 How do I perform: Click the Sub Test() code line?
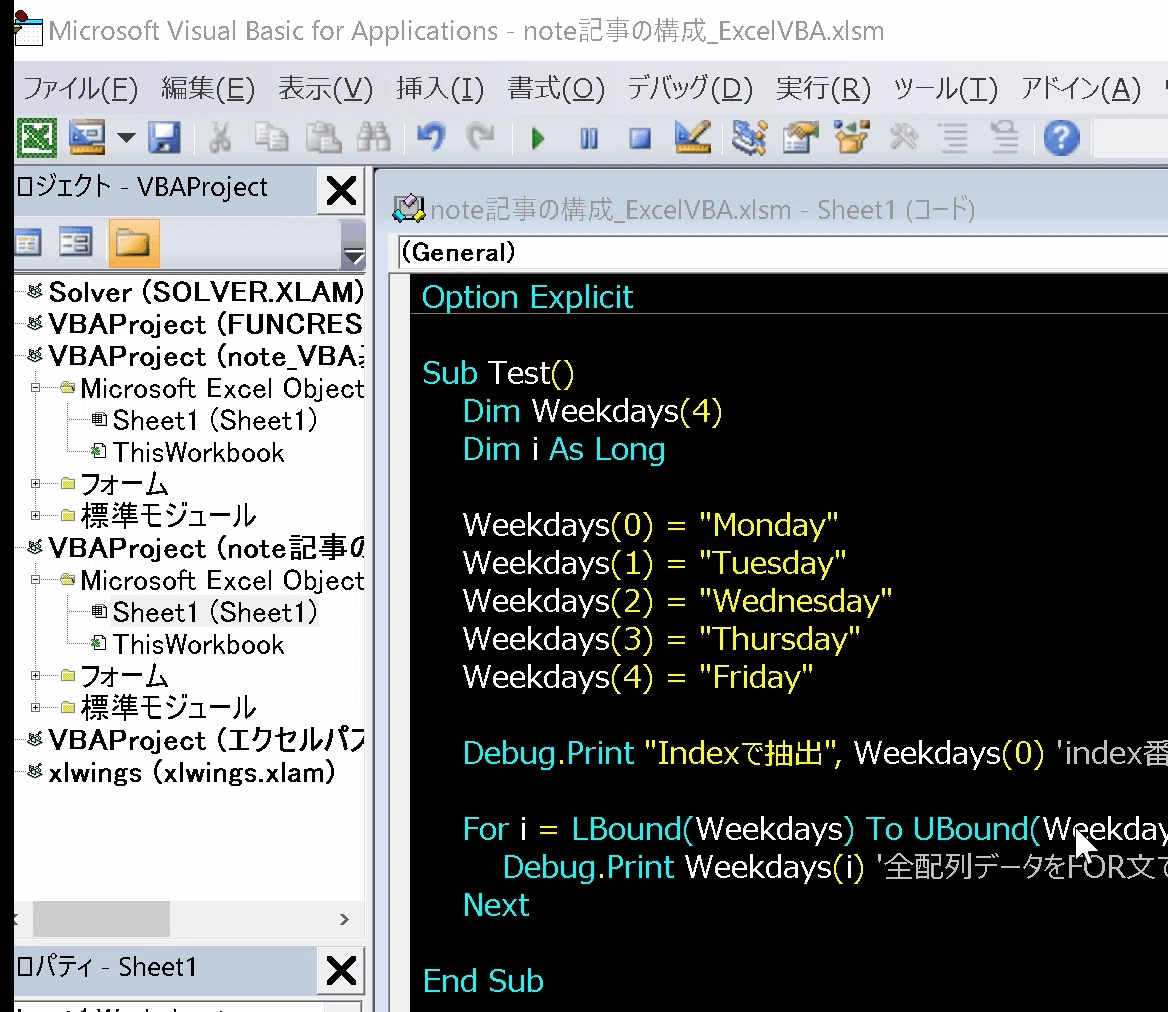(498, 373)
